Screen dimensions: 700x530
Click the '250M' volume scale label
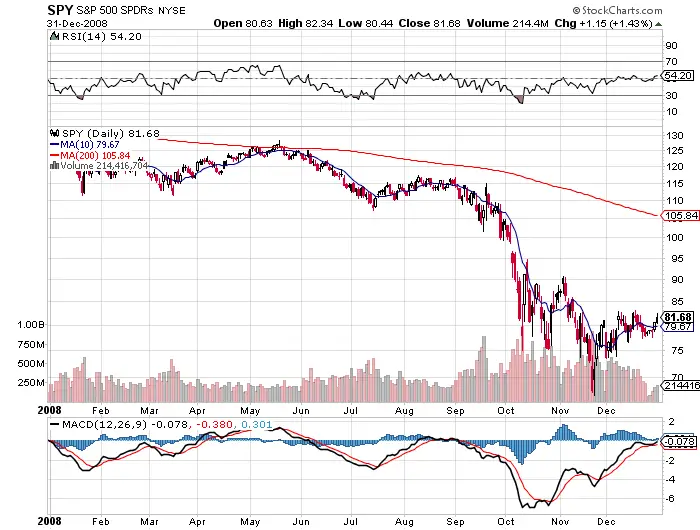pyautogui.click(x=31, y=383)
